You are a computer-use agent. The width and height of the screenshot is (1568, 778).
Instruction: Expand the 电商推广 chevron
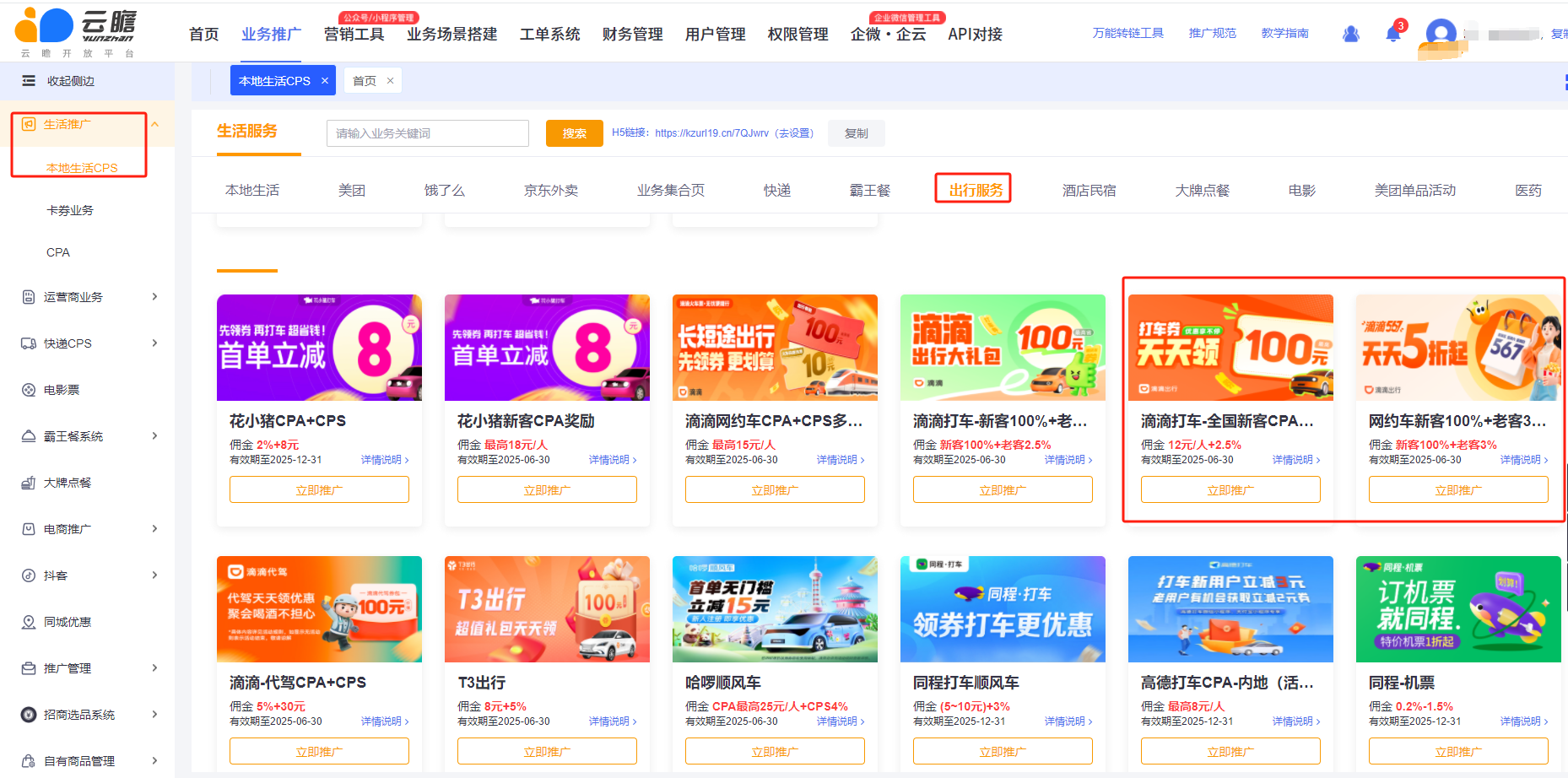click(x=155, y=529)
